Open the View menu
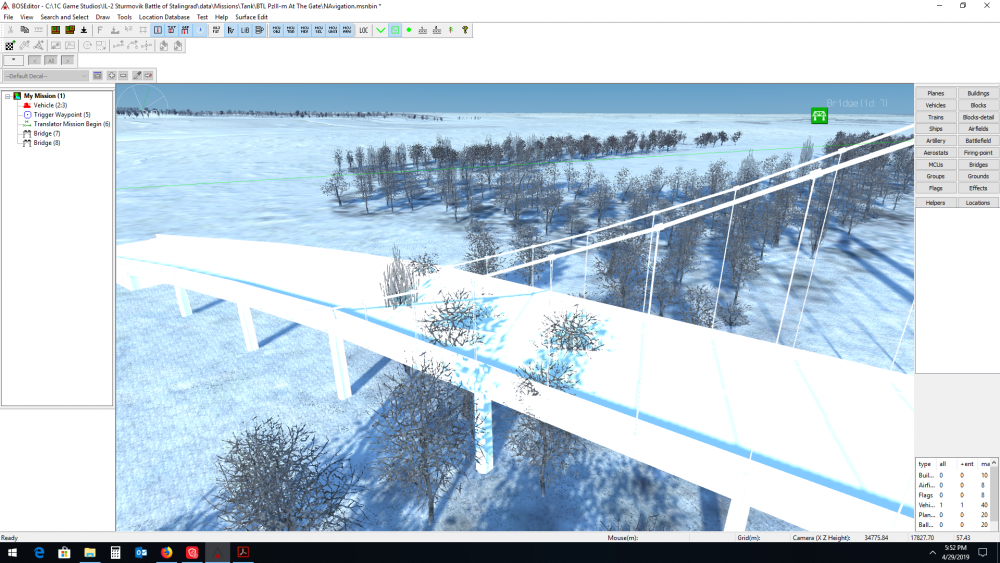Viewport: 1000px width, 563px height. click(x=27, y=17)
